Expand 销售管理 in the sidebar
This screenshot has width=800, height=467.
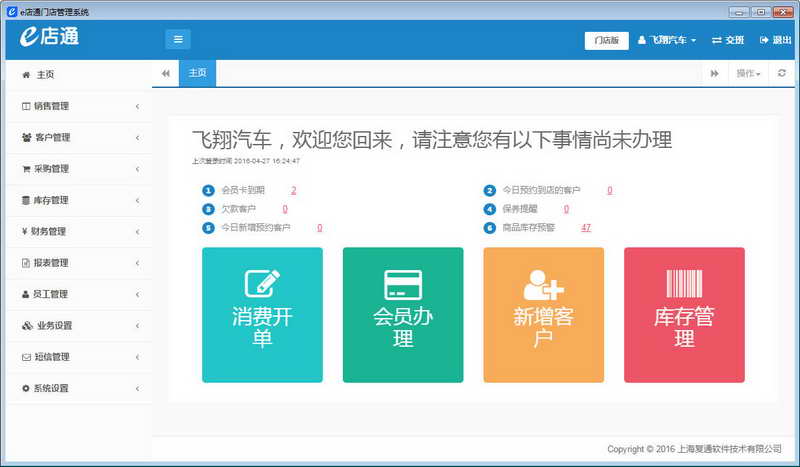(78, 106)
